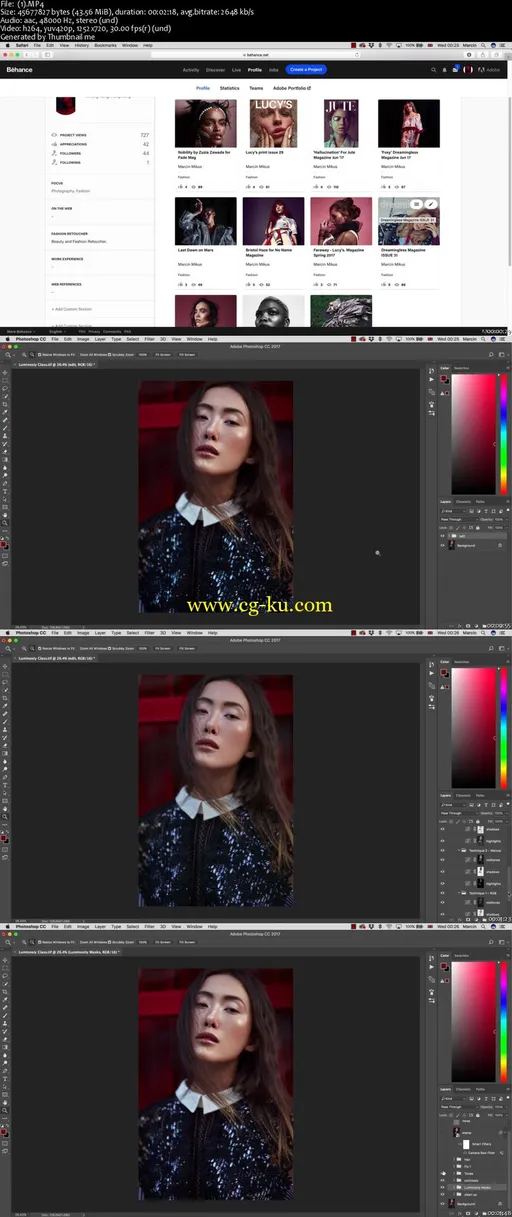Open the Adobe Portfolio tab on Behance
Screen dimensions: 512x1217
point(293,88)
